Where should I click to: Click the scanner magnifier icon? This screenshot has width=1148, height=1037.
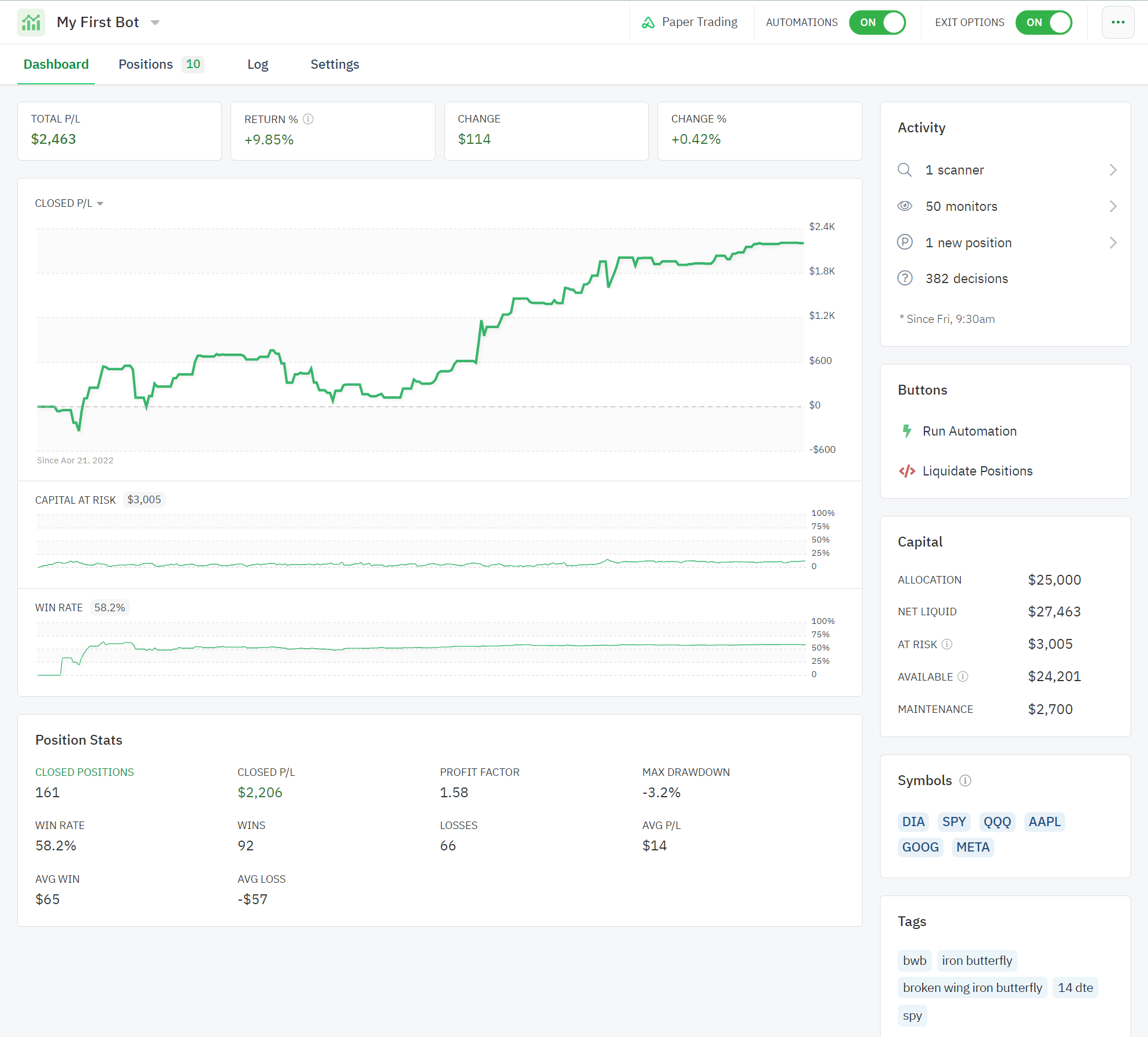[905, 170]
